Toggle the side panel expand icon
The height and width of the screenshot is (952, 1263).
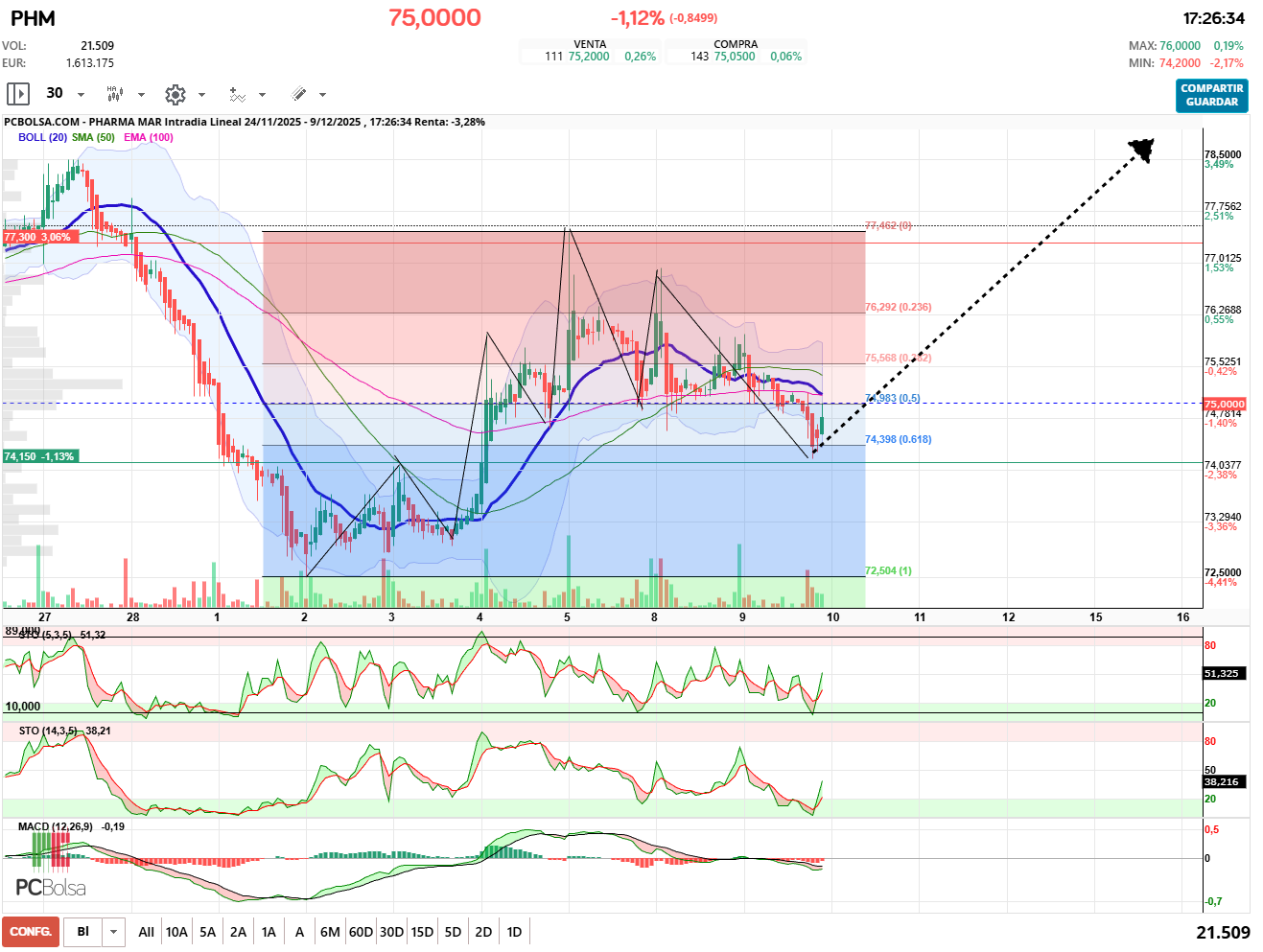17,94
